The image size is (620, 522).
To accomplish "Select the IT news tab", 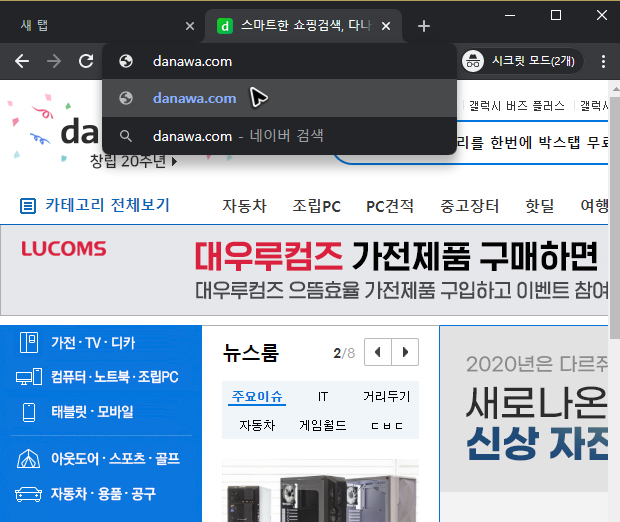I will click(x=323, y=396).
